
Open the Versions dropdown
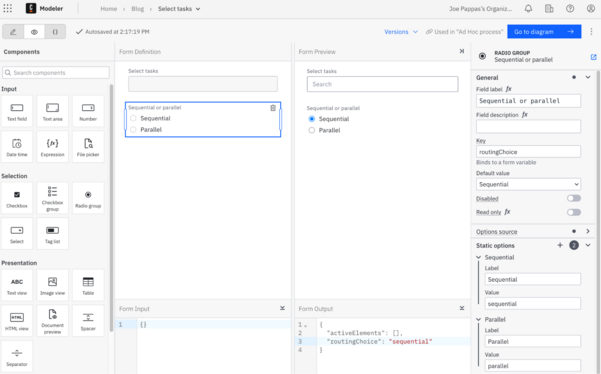[401, 32]
